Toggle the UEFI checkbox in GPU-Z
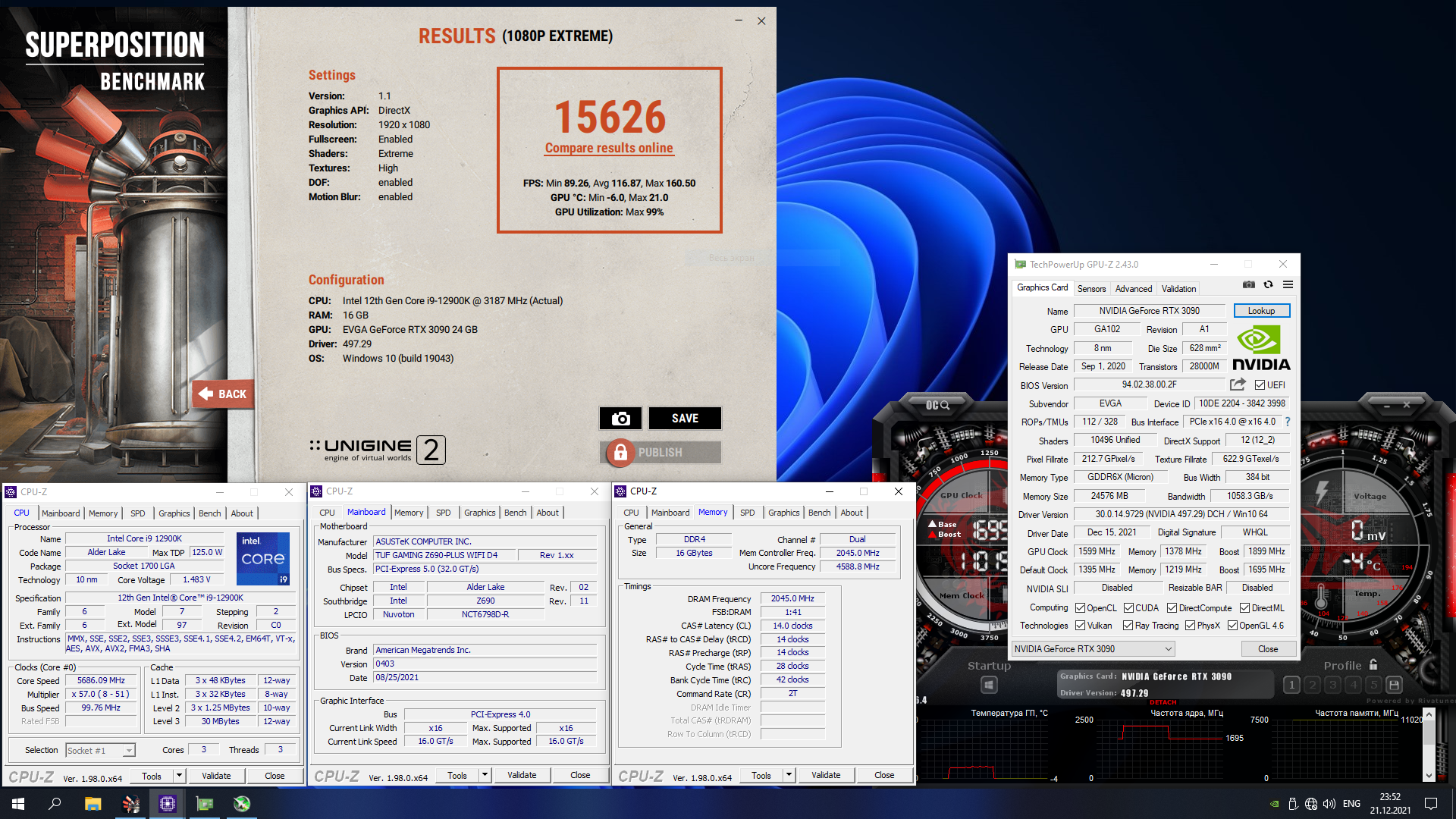The width and height of the screenshot is (1456, 819). pos(1260,385)
